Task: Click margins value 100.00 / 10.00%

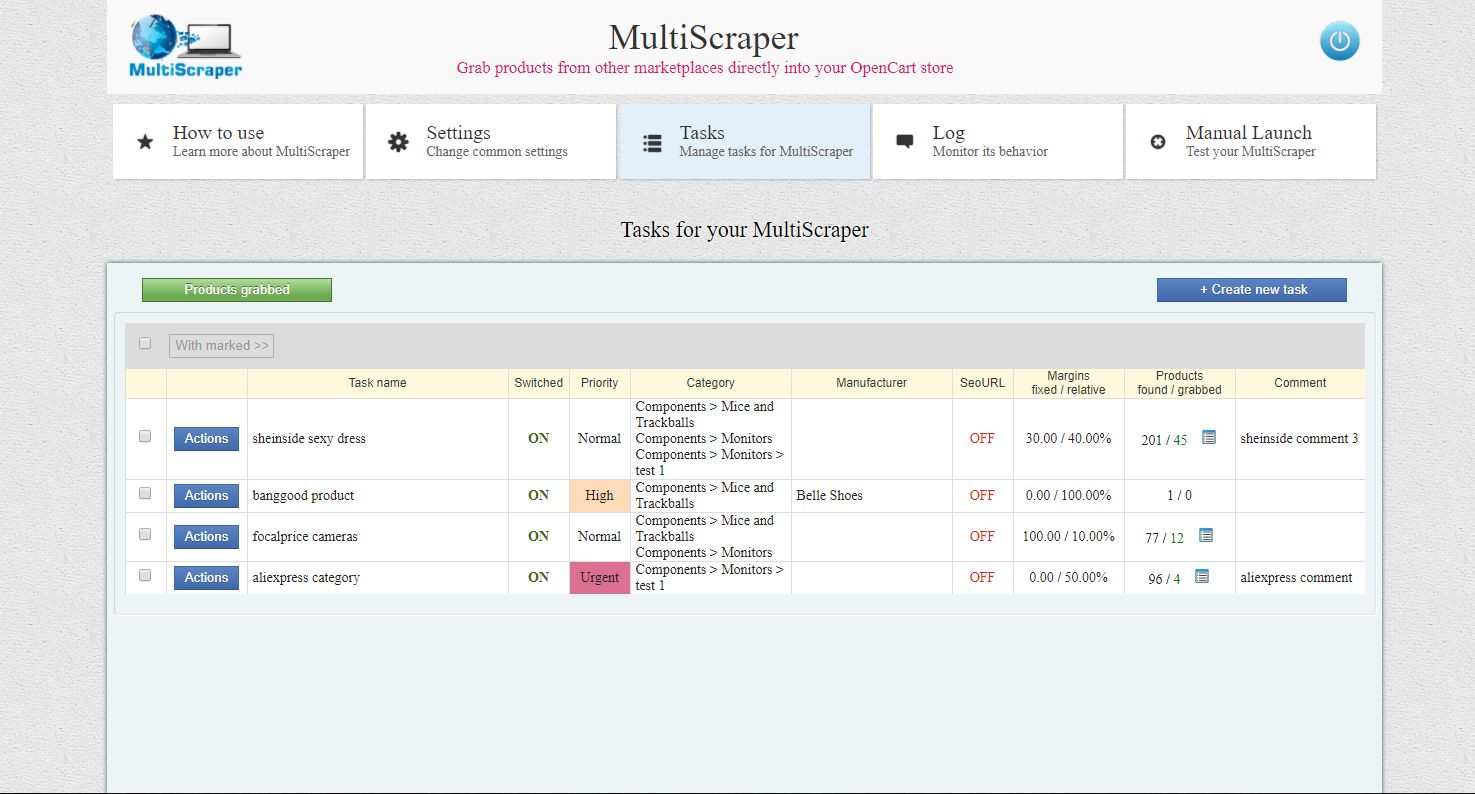Action: (x=1068, y=536)
